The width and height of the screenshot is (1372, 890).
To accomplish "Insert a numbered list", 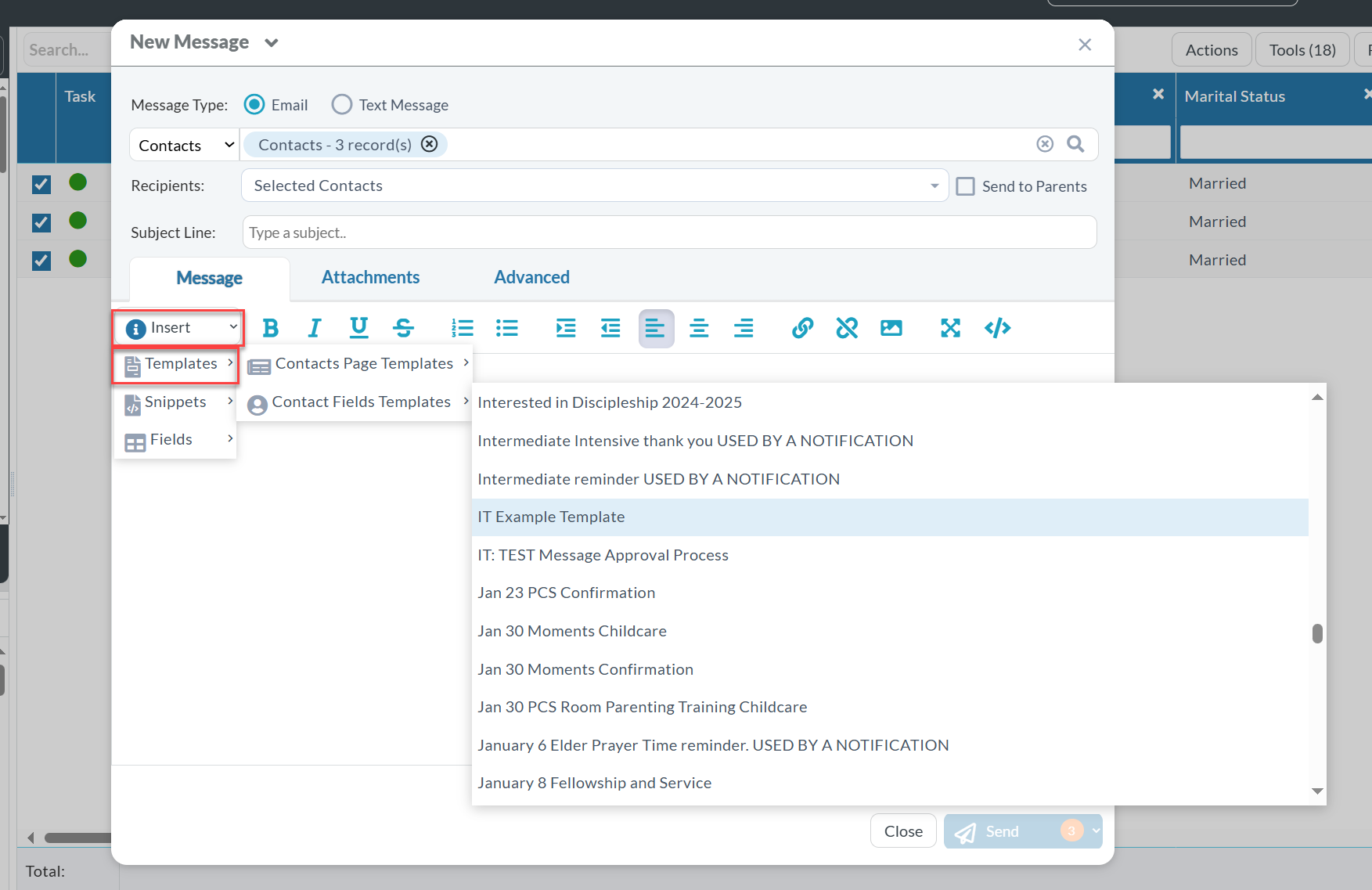I will coord(463,328).
